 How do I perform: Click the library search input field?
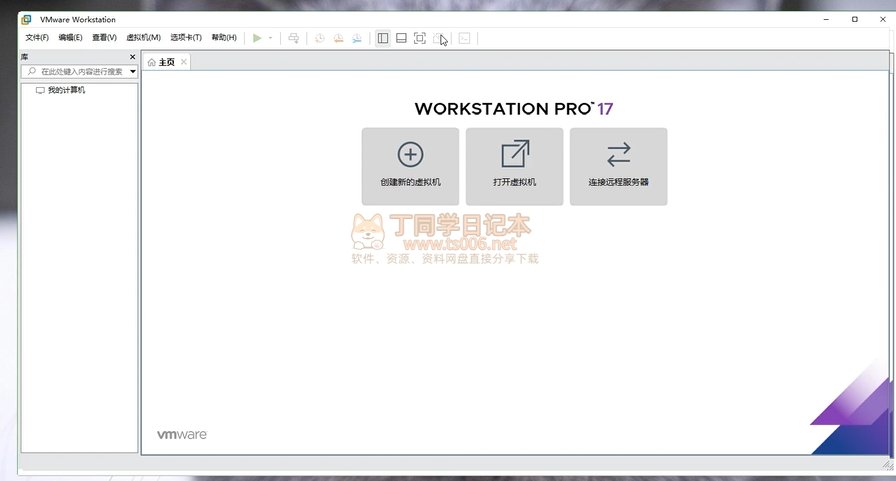coord(79,71)
